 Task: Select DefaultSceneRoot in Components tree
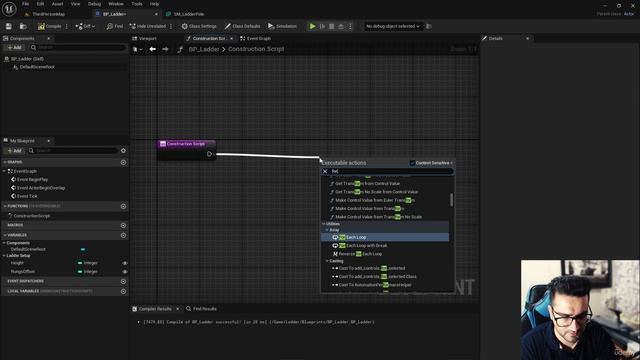pos(37,67)
